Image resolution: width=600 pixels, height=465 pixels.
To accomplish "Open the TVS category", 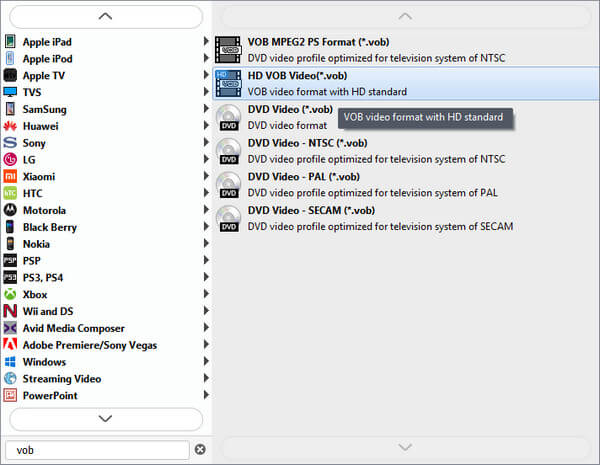I will pyautogui.click(x=106, y=92).
